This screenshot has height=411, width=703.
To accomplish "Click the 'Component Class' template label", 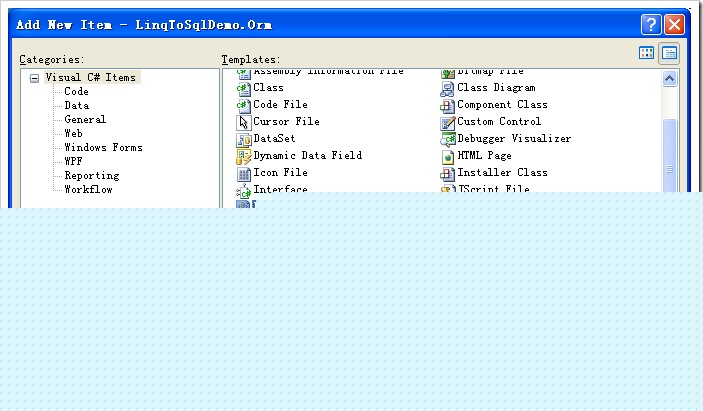I will pos(503,105).
